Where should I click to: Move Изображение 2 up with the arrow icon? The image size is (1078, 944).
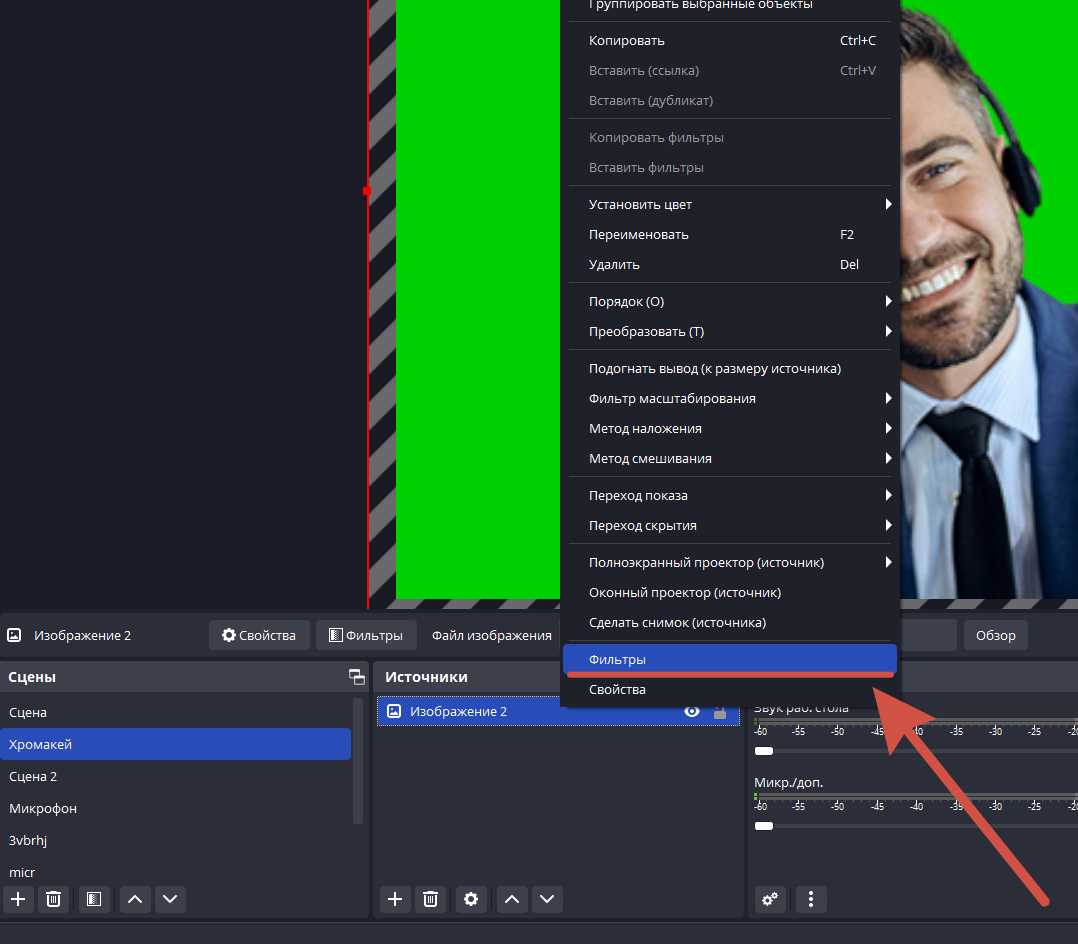pos(511,899)
